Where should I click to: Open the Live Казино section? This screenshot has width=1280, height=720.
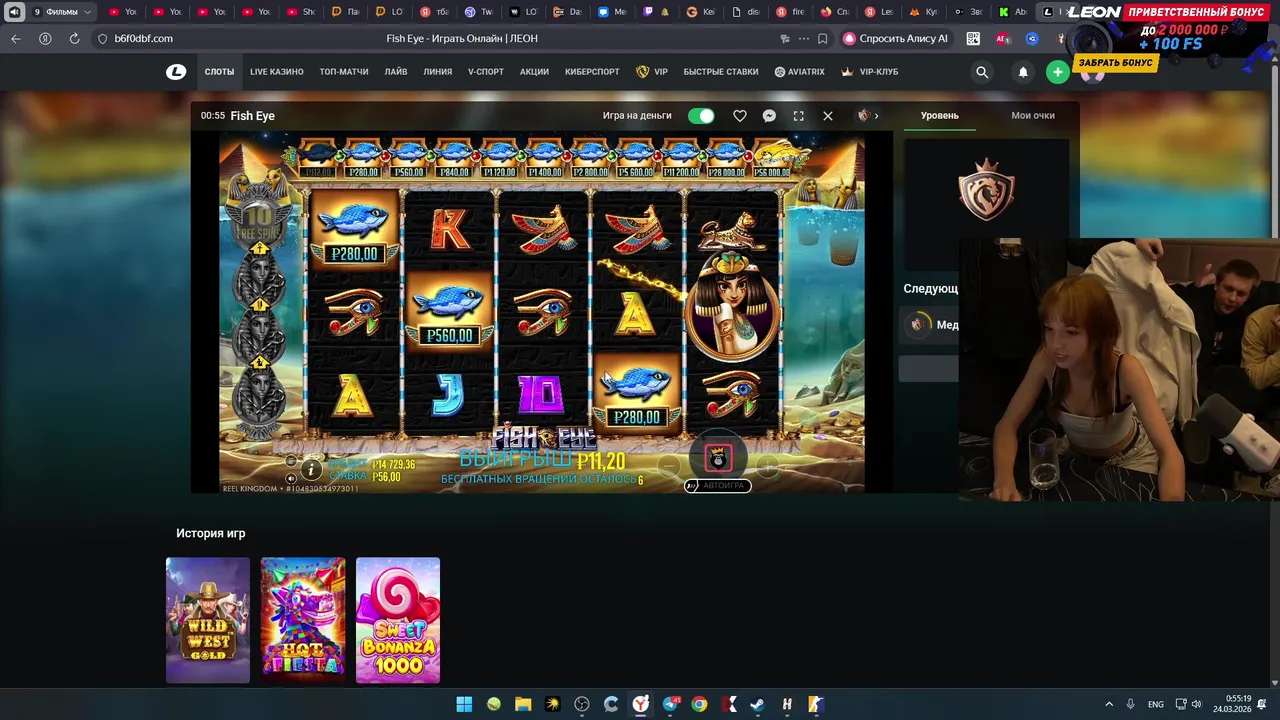click(x=277, y=72)
